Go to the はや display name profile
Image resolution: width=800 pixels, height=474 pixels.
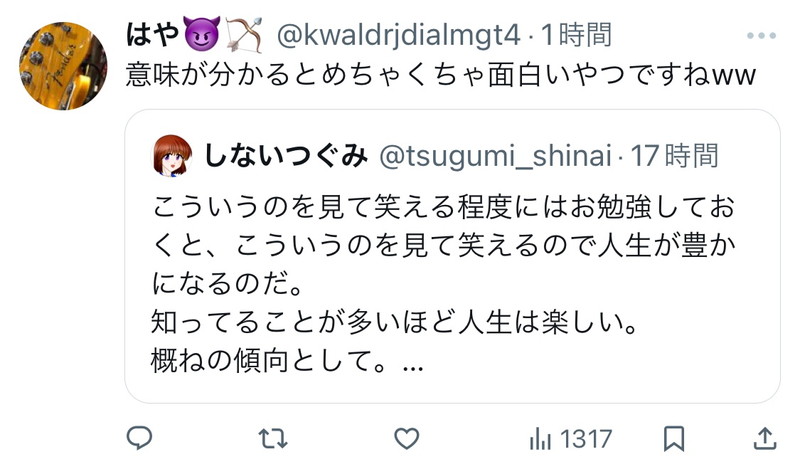coord(152,35)
